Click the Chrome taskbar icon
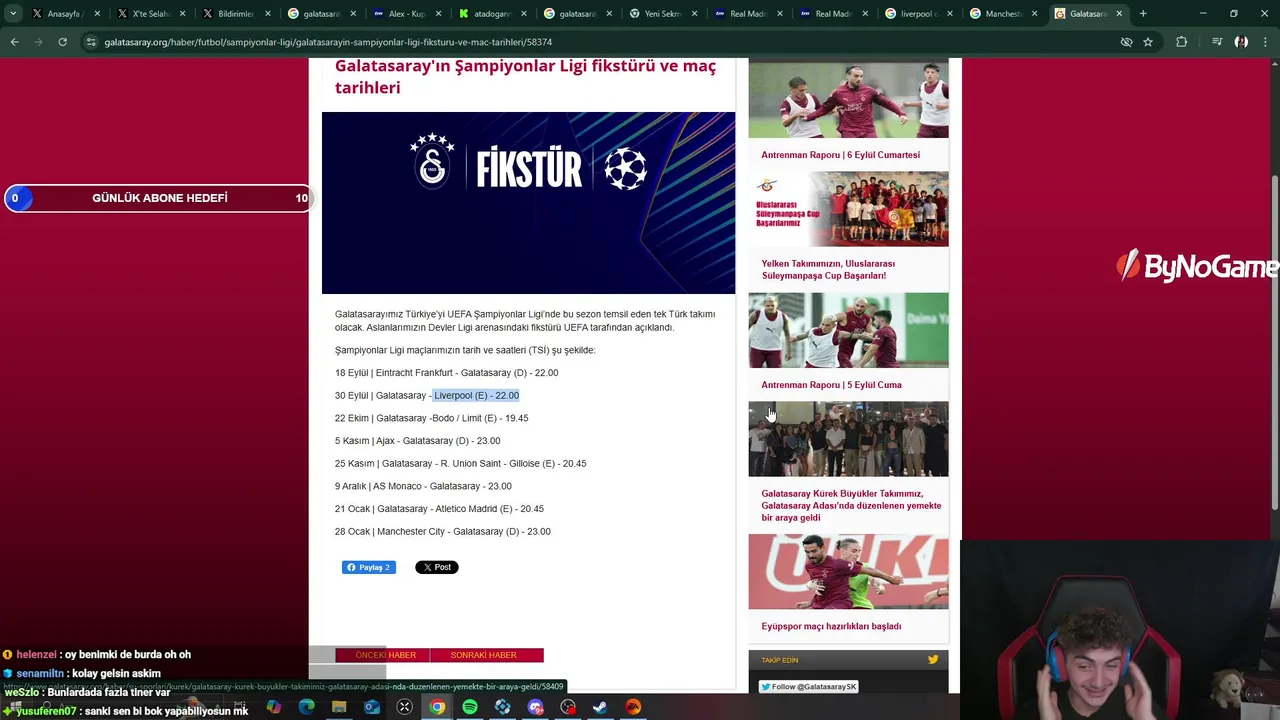Screen dimensions: 1280x720 [437, 707]
